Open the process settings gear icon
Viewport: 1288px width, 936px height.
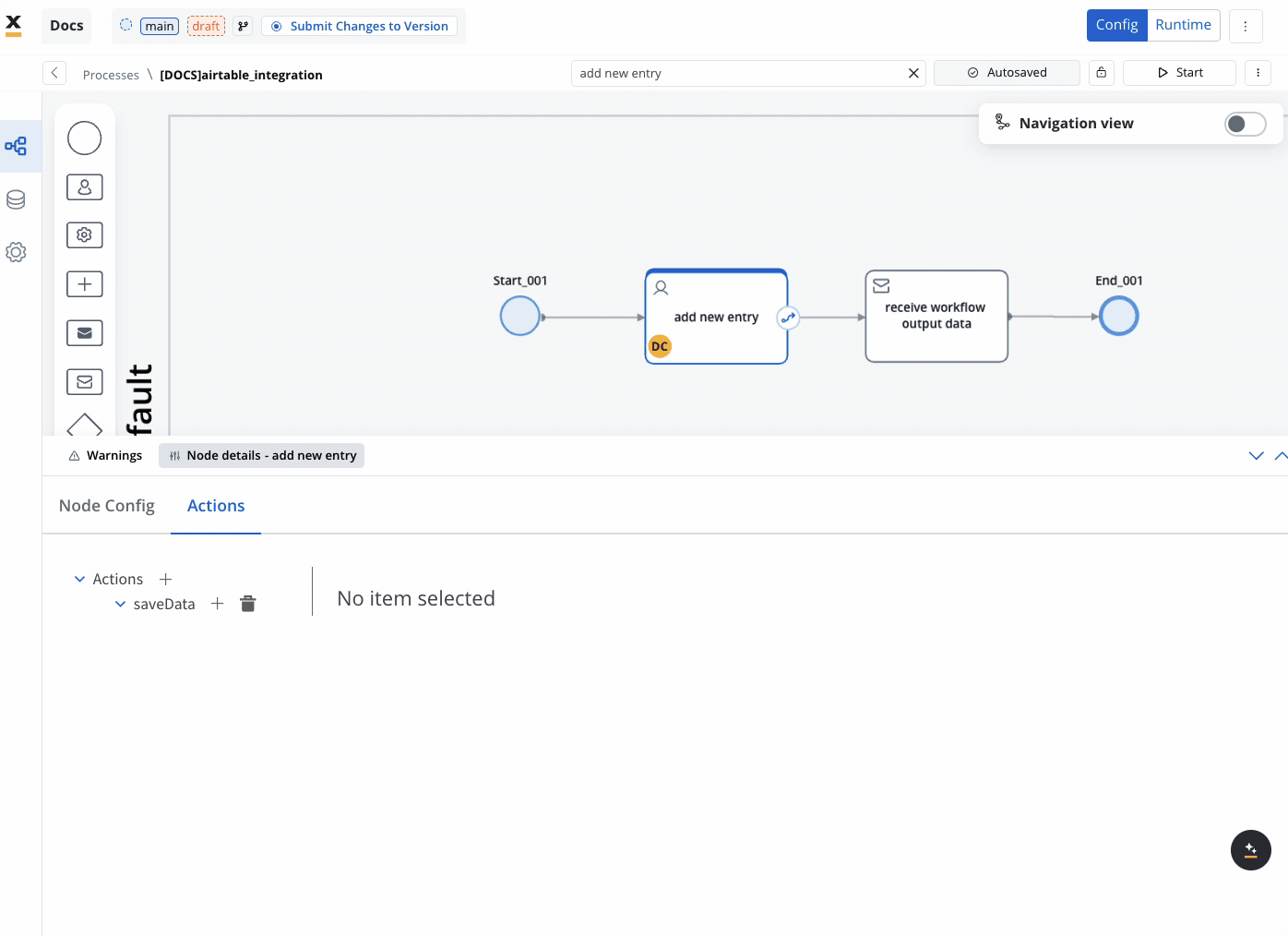coord(16,252)
